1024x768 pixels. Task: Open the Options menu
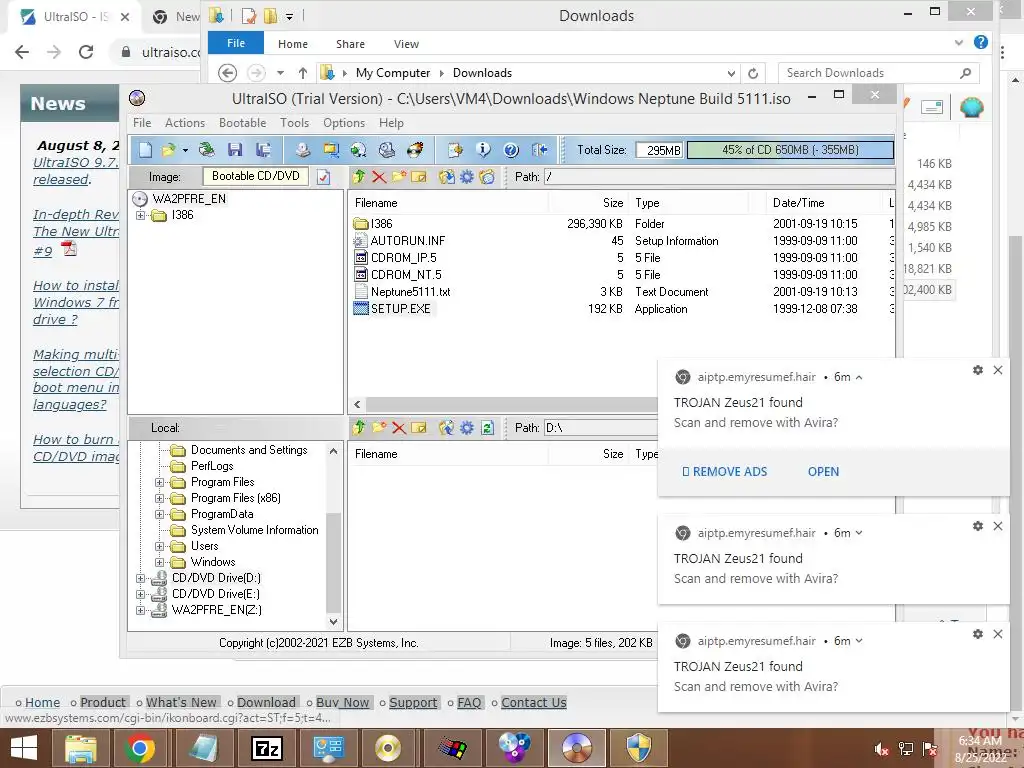(x=344, y=123)
